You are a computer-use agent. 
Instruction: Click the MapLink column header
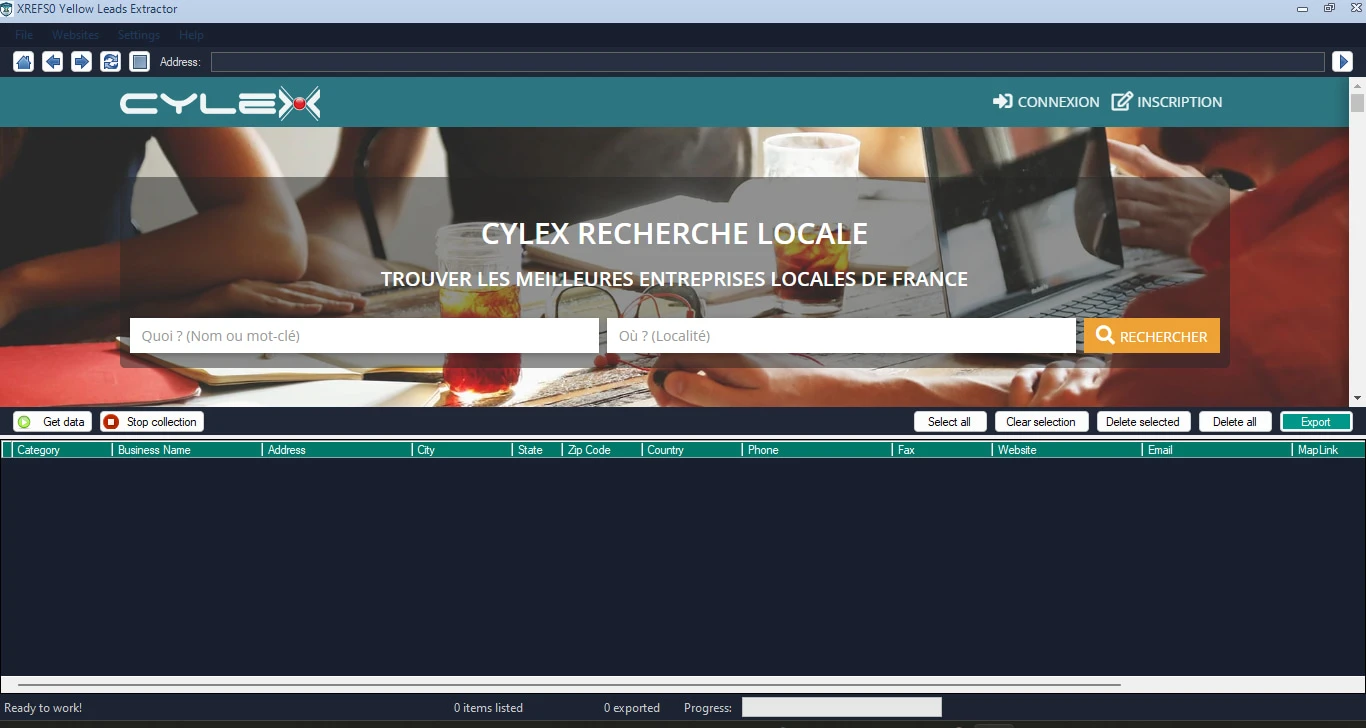pos(1328,450)
